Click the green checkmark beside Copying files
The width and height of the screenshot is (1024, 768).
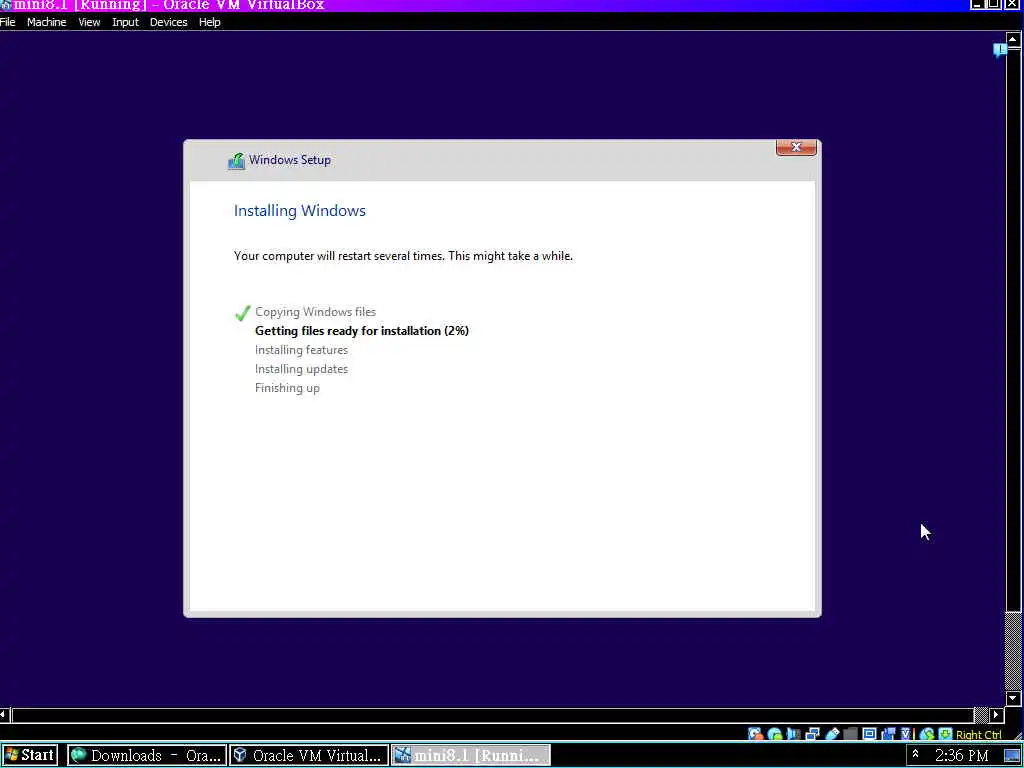tap(242, 313)
